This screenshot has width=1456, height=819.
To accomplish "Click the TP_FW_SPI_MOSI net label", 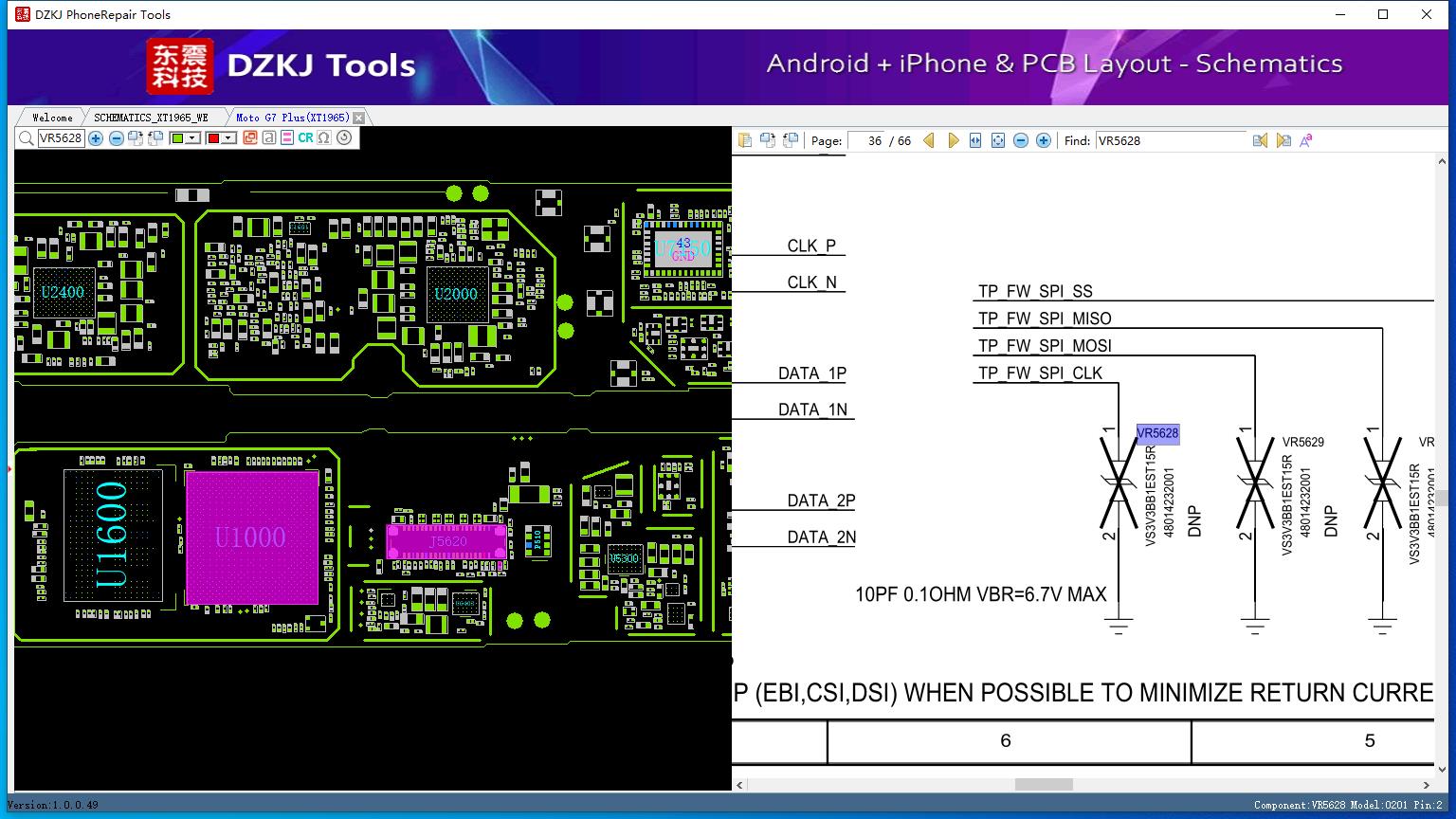I will tap(1045, 346).
